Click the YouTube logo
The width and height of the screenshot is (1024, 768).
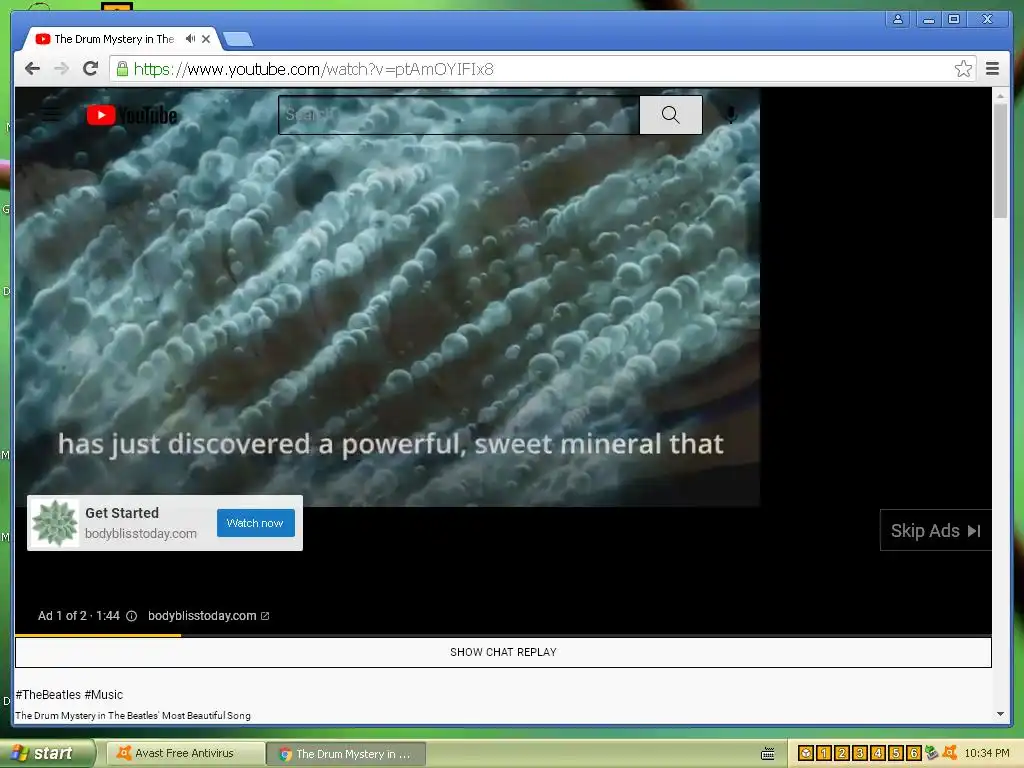coord(132,115)
